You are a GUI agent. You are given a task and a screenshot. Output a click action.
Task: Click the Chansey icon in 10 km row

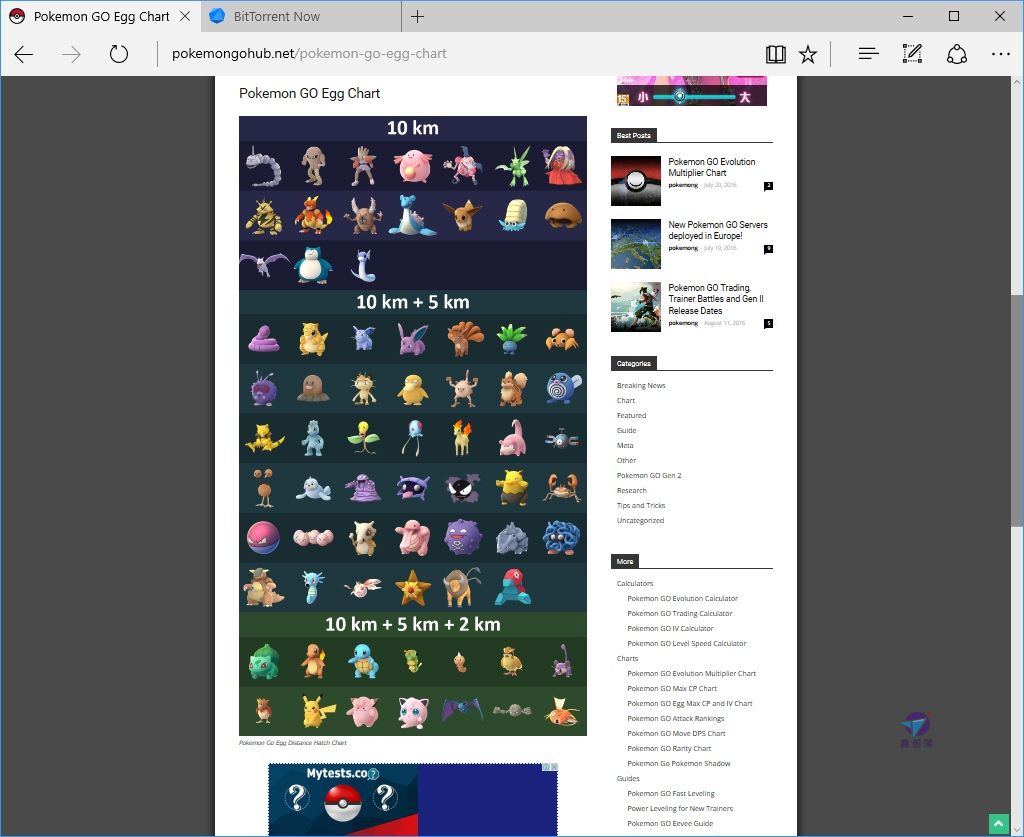(413, 166)
